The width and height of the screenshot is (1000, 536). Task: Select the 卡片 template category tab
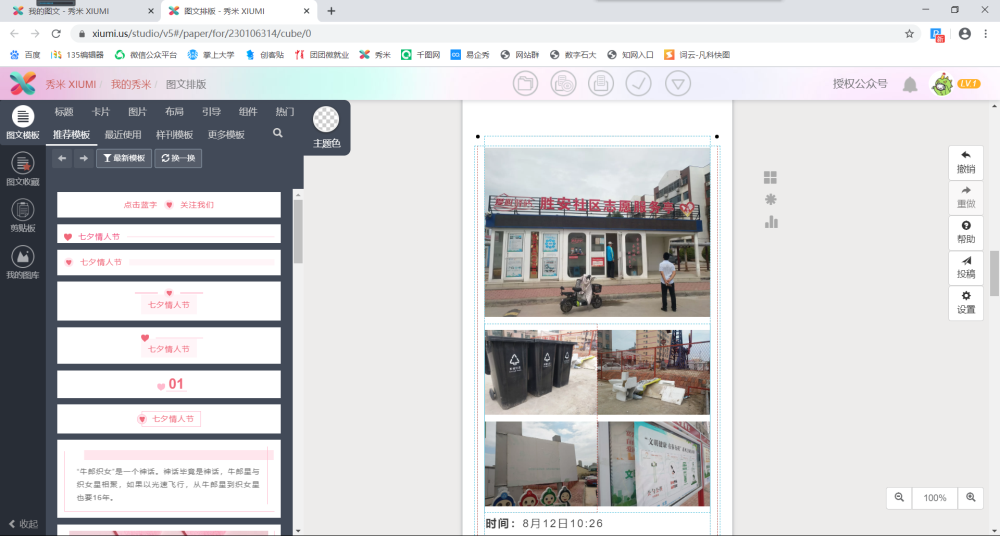[x=101, y=112]
